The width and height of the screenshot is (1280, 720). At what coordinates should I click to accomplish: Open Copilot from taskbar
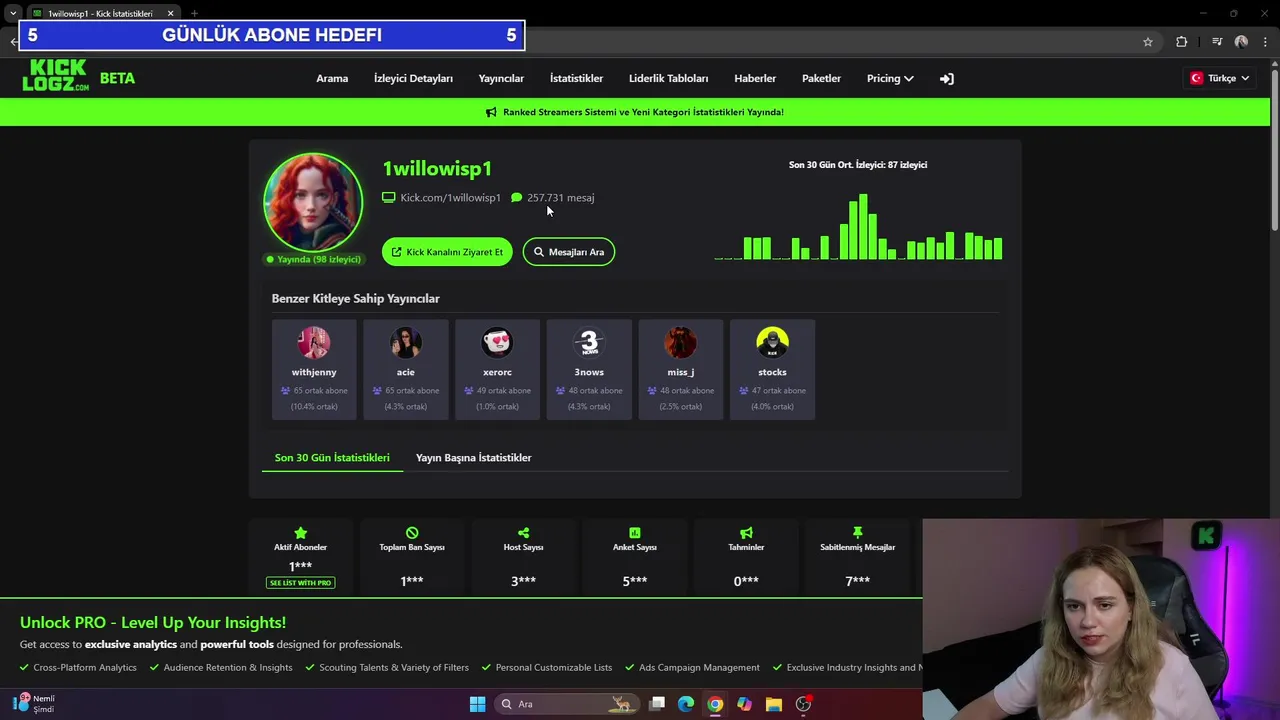click(744, 704)
